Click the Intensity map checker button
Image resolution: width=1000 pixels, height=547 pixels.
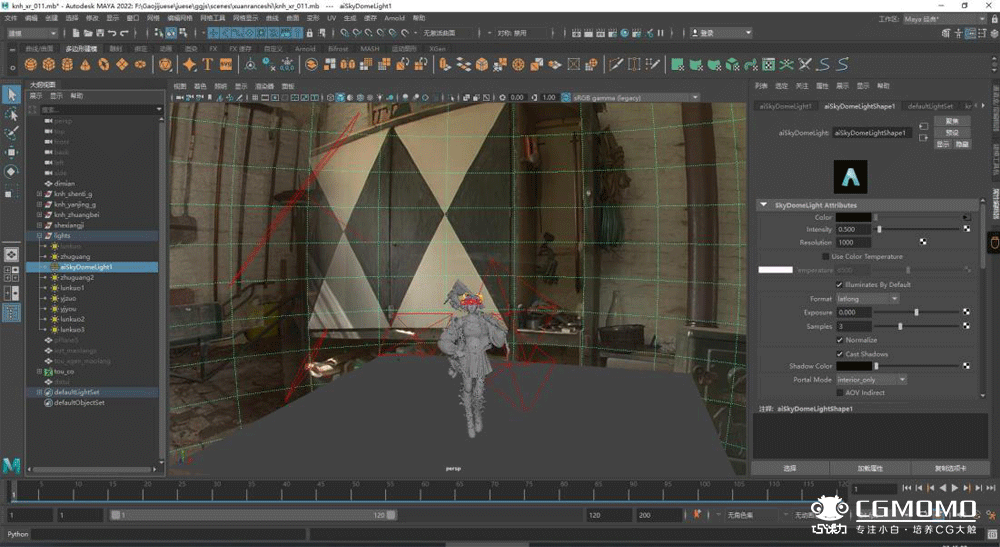[x=966, y=229]
